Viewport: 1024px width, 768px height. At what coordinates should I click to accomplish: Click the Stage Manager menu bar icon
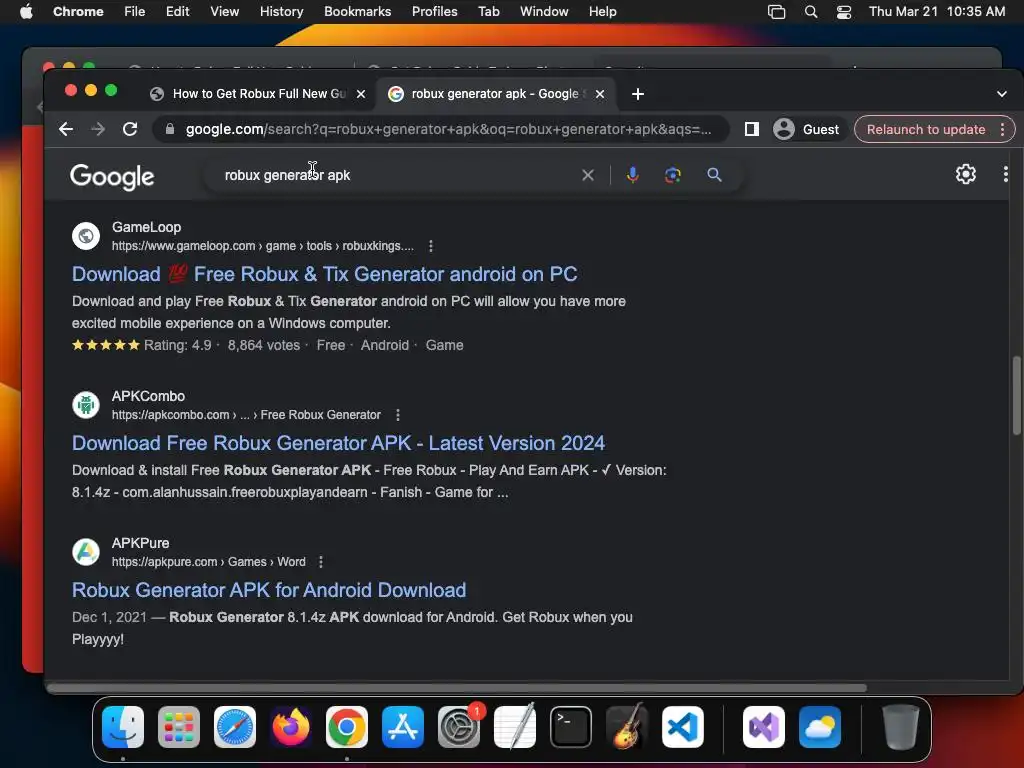point(776,11)
